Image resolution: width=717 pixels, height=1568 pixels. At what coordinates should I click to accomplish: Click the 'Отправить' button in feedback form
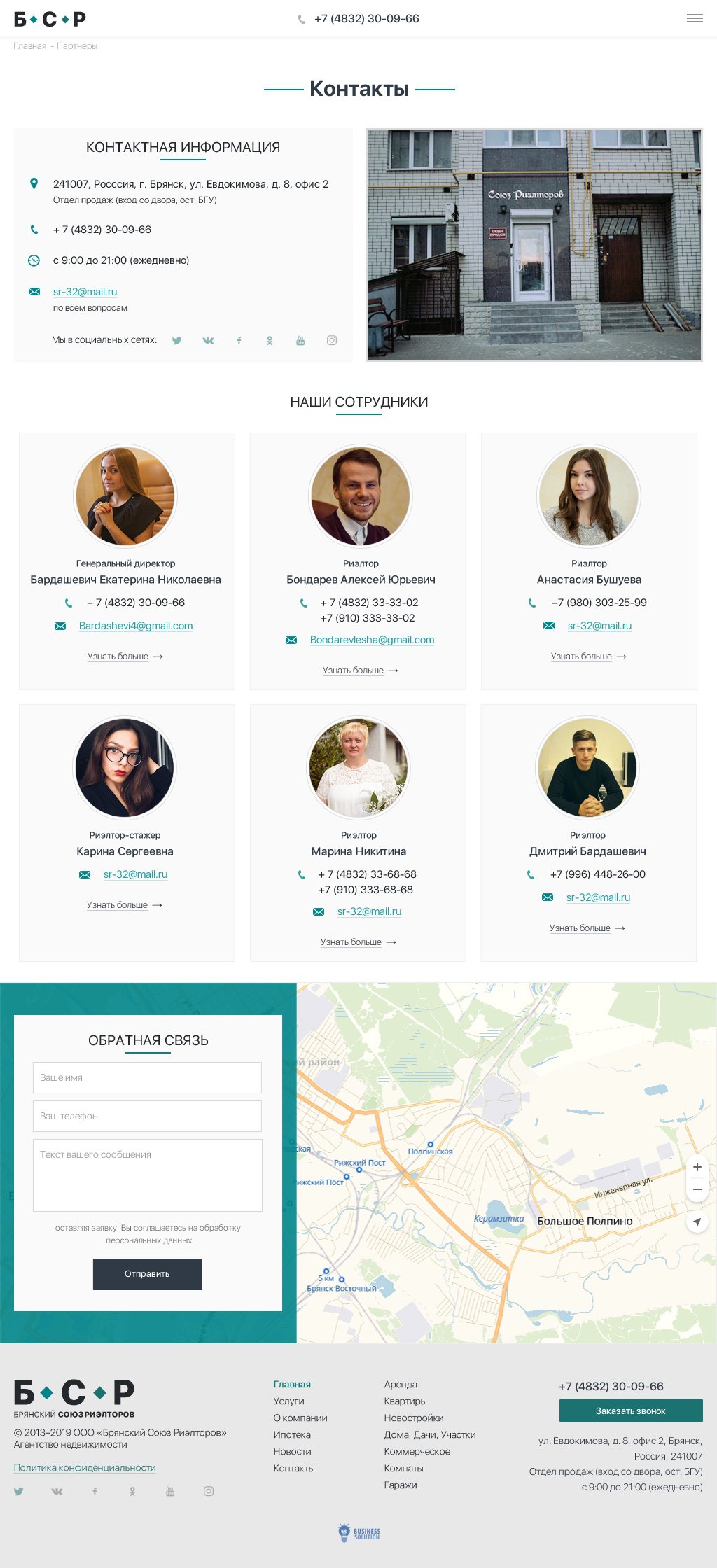pos(147,1274)
